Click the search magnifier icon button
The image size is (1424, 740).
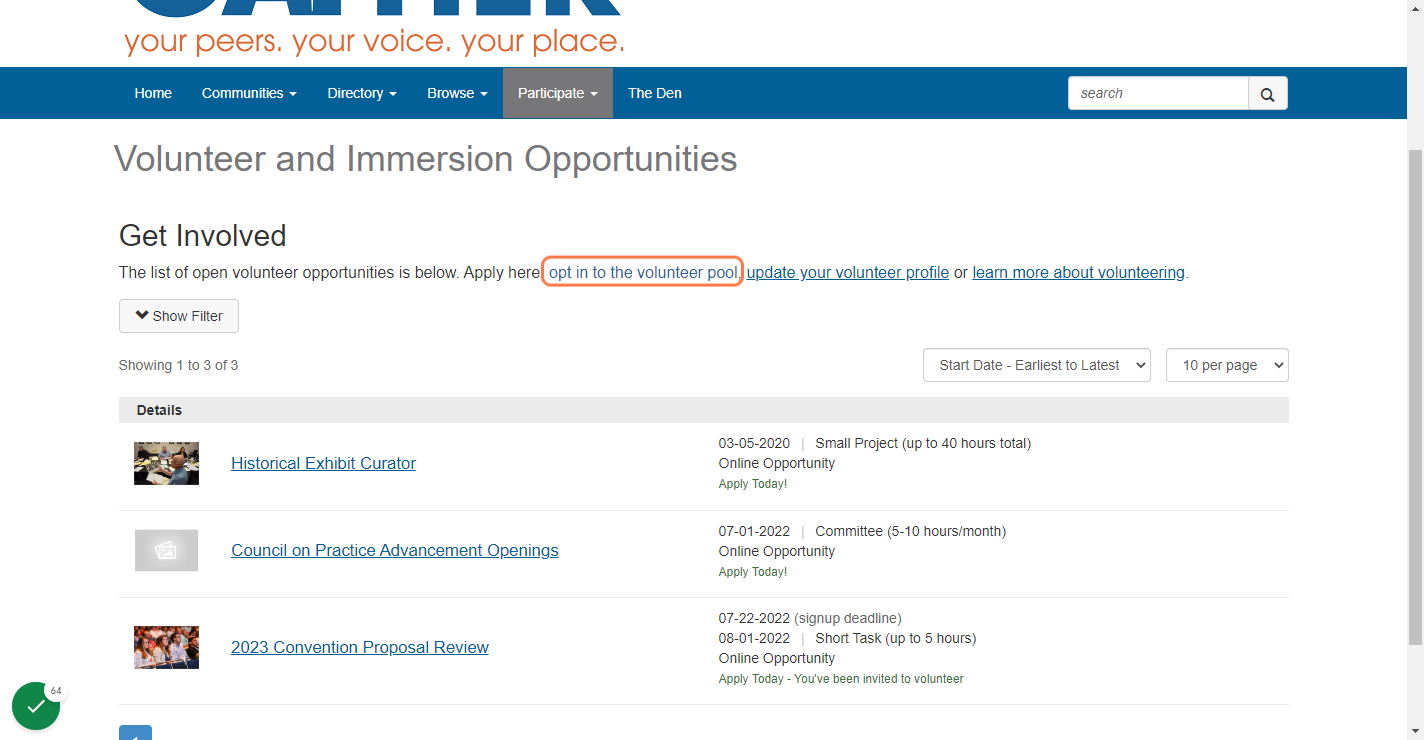(1267, 93)
